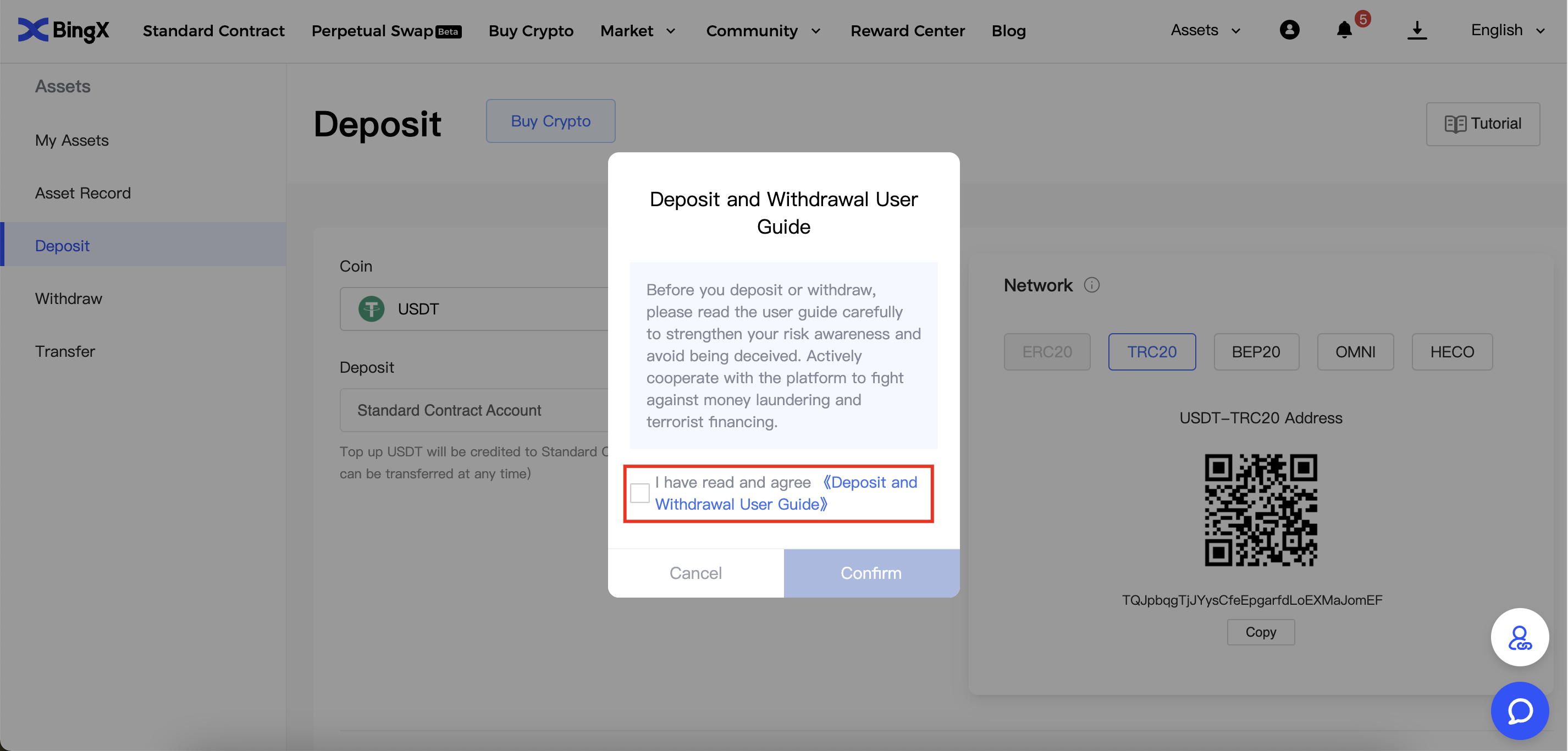Select the BEP20 network option

tap(1256, 352)
